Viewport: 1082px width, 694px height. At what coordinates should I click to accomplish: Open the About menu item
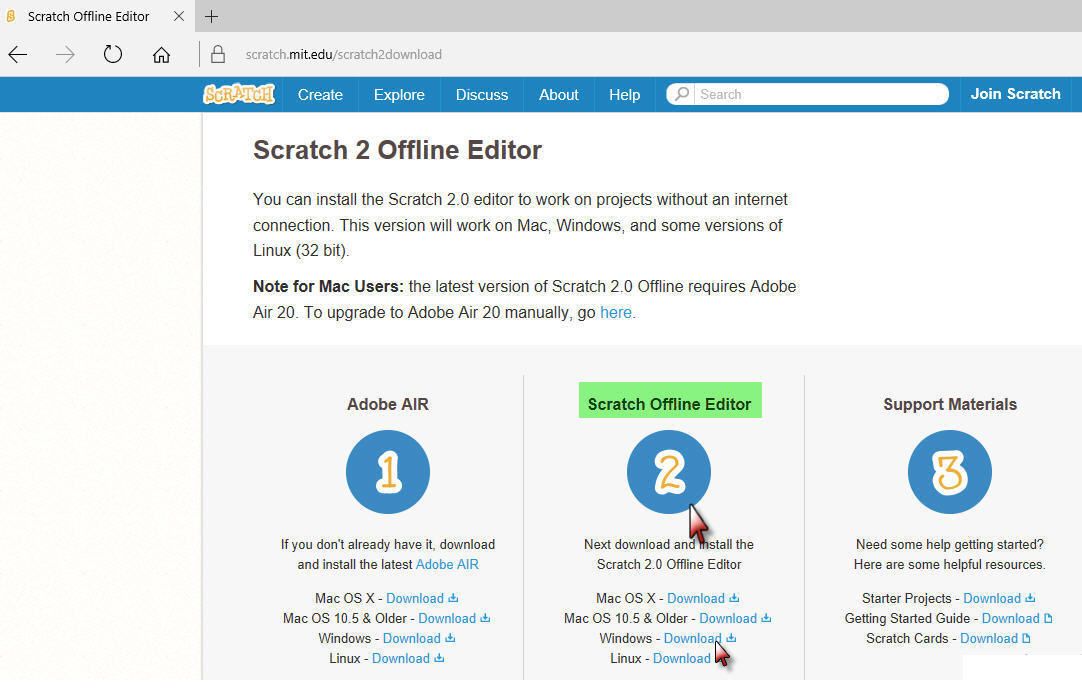pyautogui.click(x=558, y=95)
